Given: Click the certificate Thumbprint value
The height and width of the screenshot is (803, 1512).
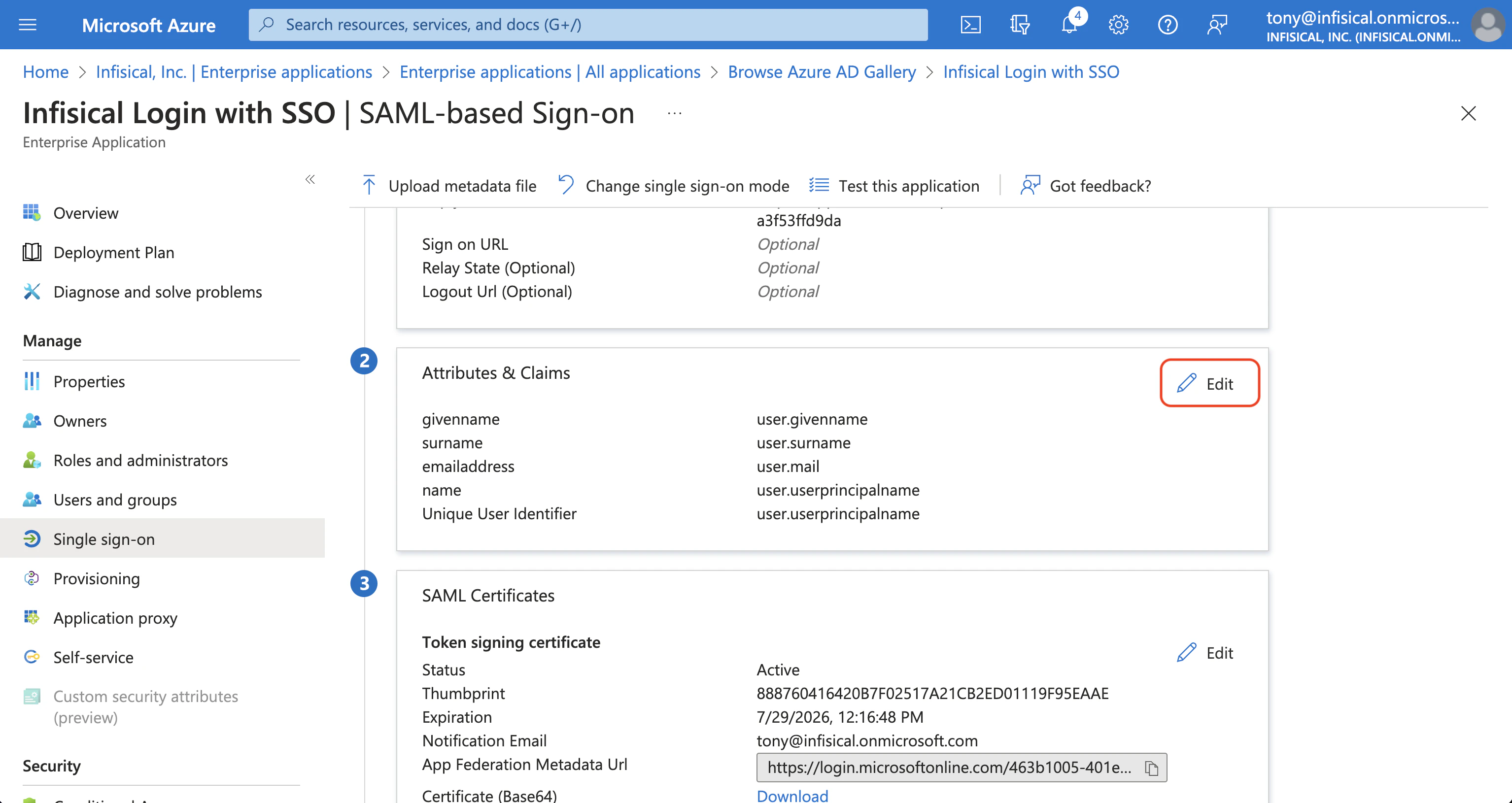Looking at the screenshot, I should tap(932, 693).
